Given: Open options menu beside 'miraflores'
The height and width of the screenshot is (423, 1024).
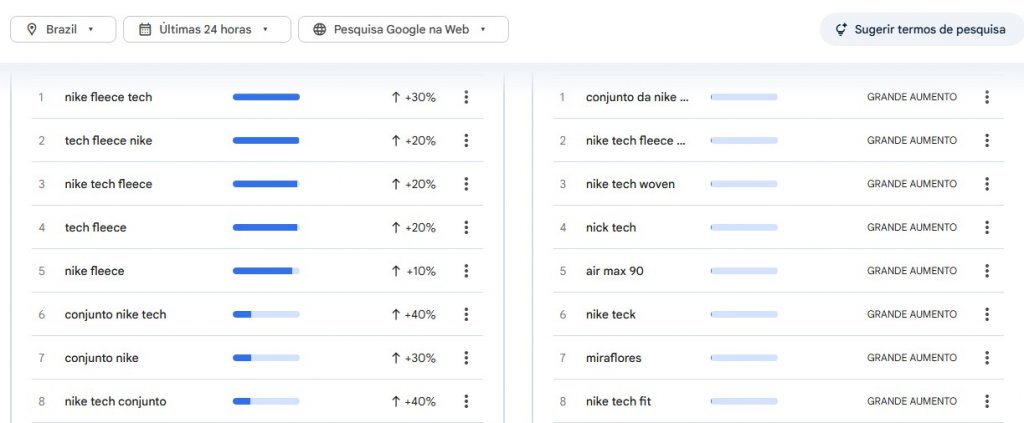Looking at the screenshot, I should [x=987, y=358].
